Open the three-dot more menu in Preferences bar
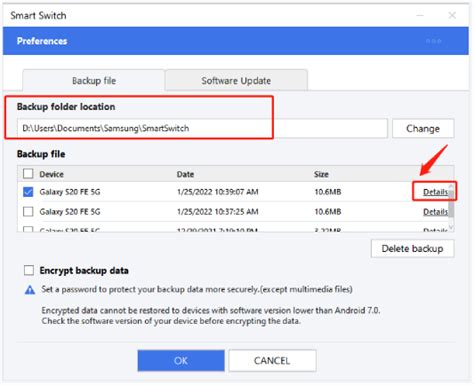 [x=434, y=41]
